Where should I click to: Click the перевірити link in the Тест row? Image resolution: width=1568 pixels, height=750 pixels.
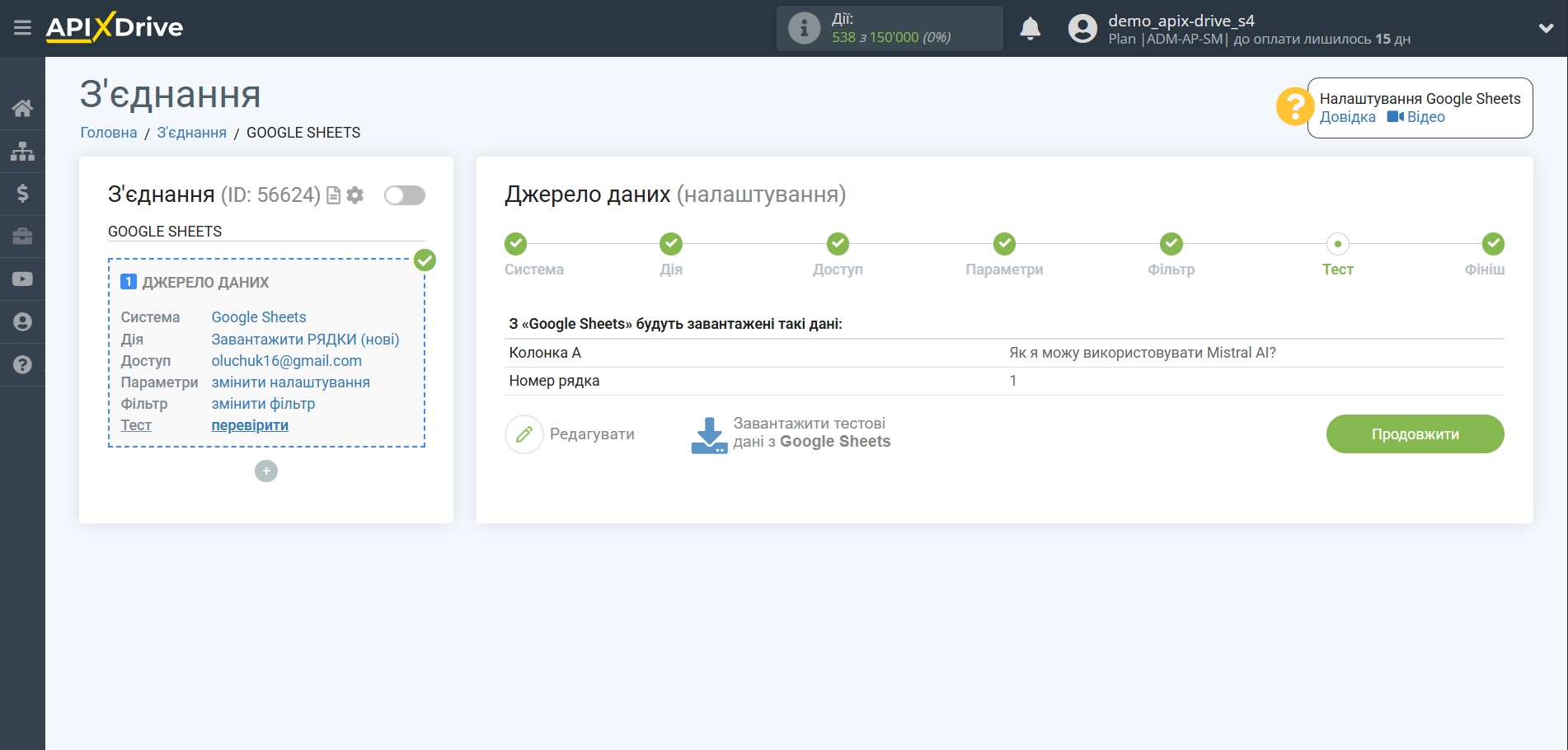(249, 424)
